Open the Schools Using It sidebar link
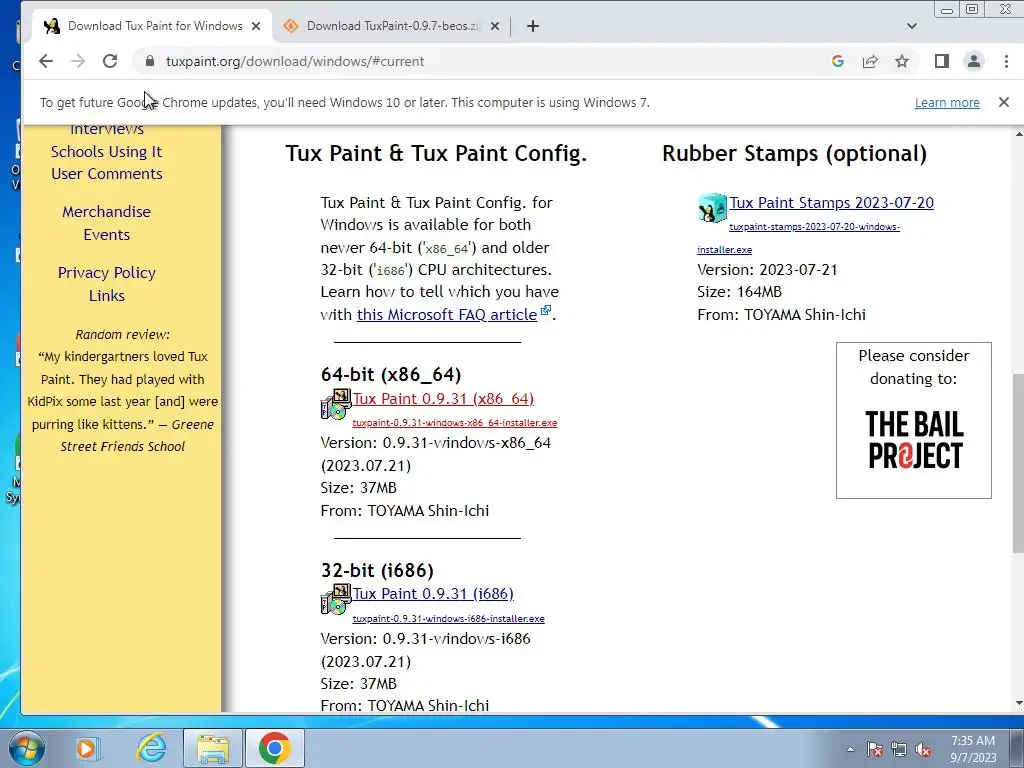This screenshot has width=1024, height=768. (106, 152)
